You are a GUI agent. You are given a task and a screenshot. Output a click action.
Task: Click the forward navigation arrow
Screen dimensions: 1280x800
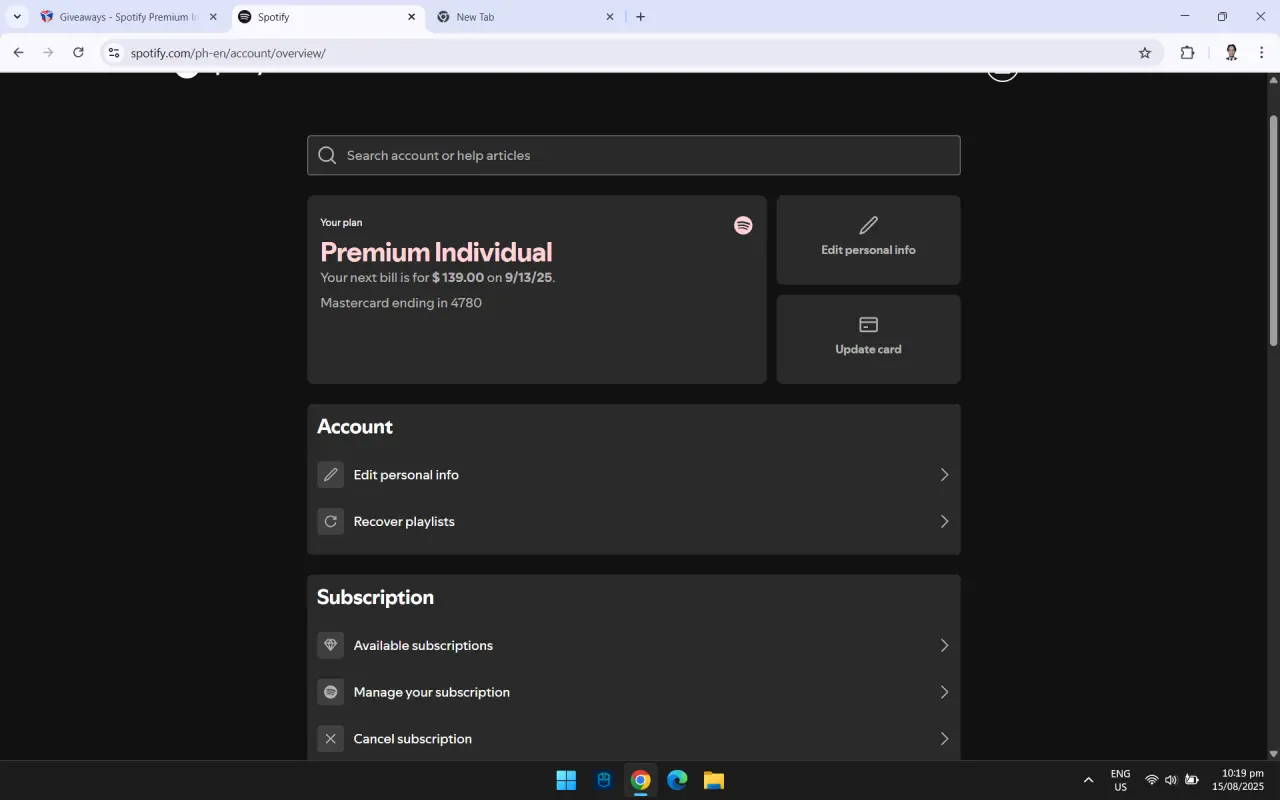pyautogui.click(x=48, y=53)
